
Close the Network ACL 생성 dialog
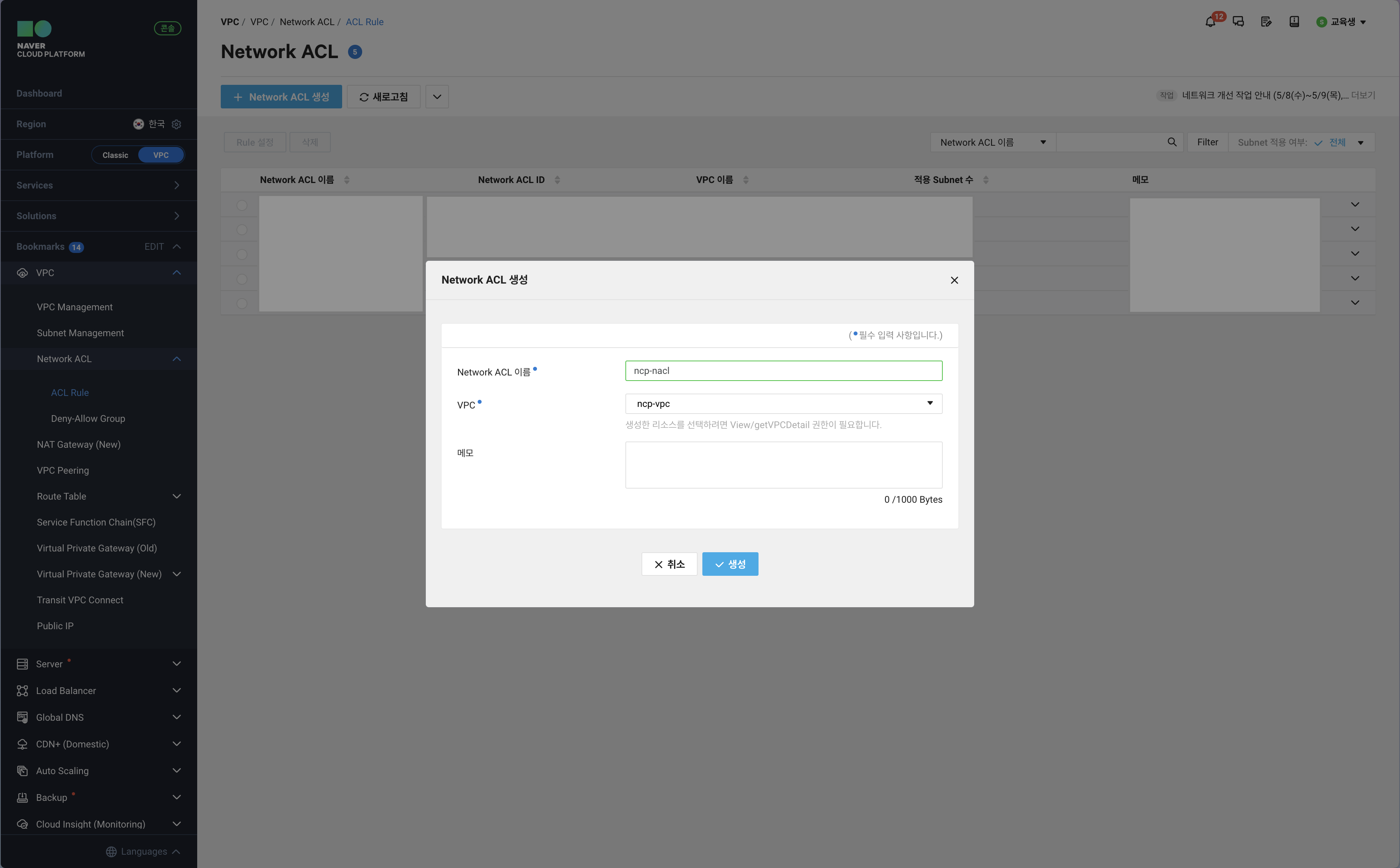tap(954, 280)
